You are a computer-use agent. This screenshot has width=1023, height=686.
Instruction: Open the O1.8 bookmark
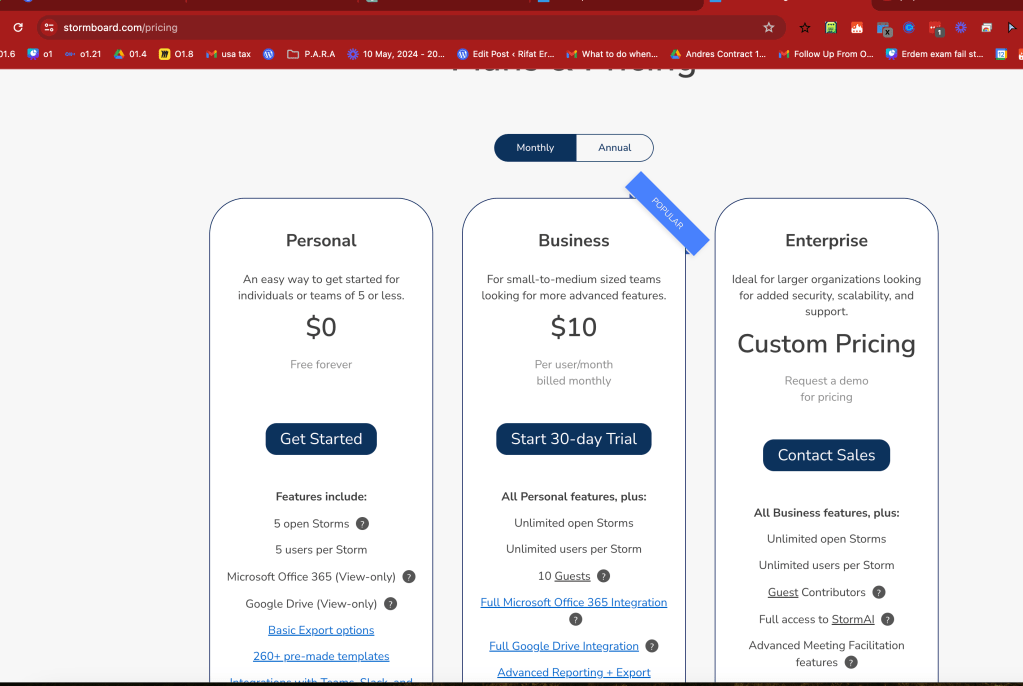[176, 54]
